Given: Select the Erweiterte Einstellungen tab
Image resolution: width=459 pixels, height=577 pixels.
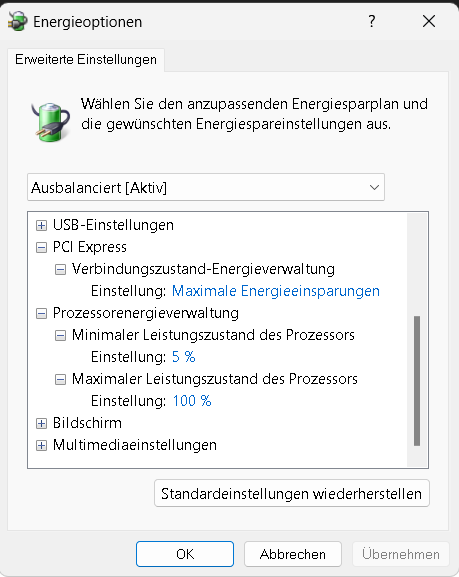Looking at the screenshot, I should 86,60.
